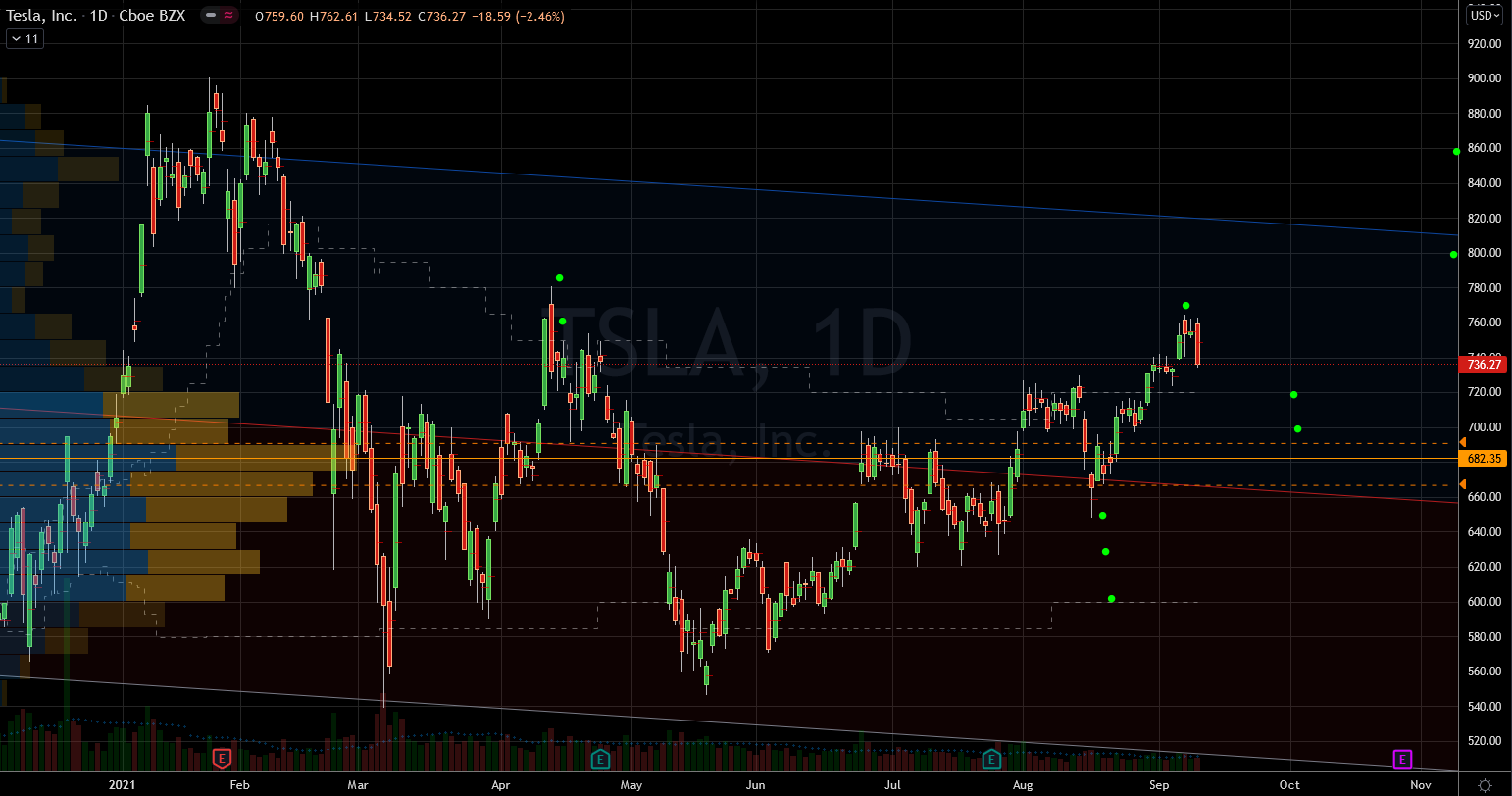Click the Apr label on the time axis

point(500,785)
